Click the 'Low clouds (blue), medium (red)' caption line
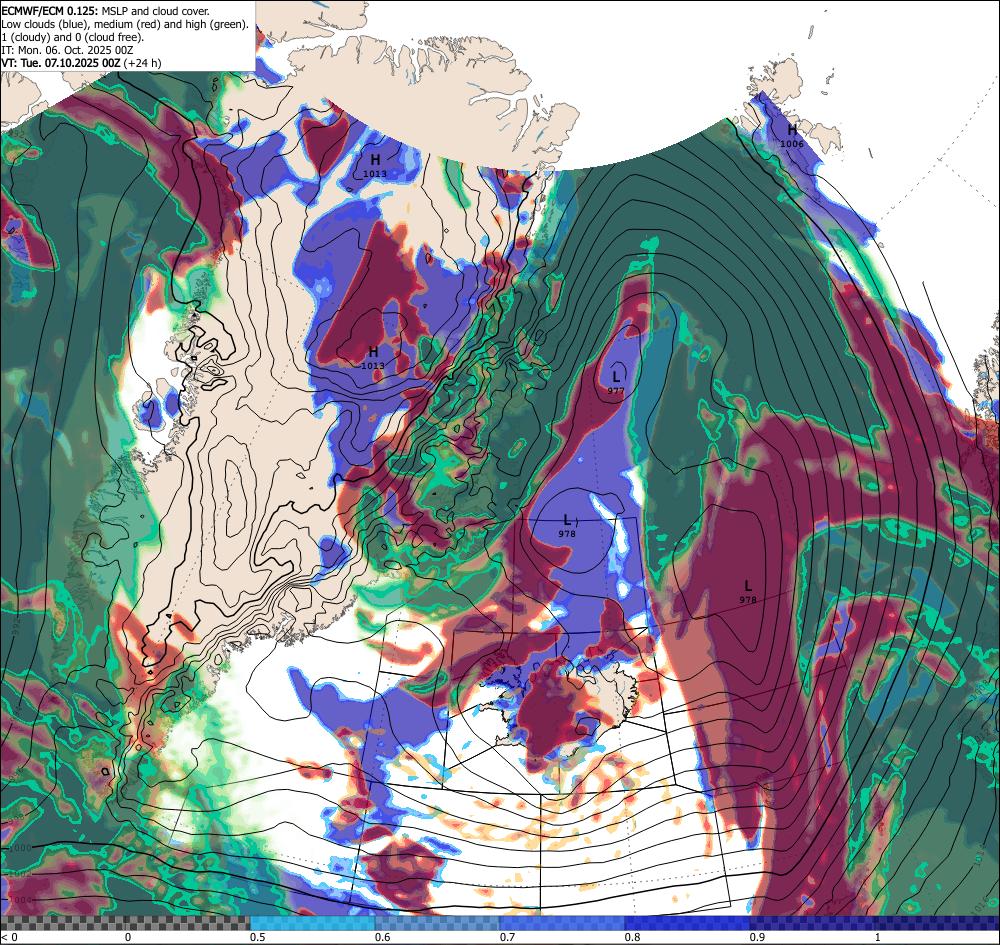This screenshot has width=1000, height=945. pyautogui.click(x=125, y=24)
